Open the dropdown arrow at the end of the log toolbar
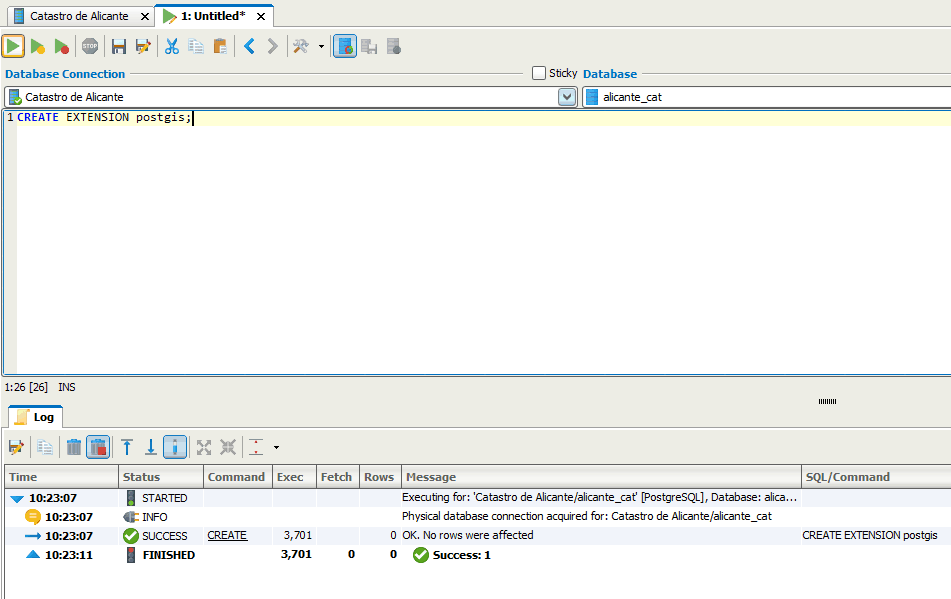 pos(276,447)
